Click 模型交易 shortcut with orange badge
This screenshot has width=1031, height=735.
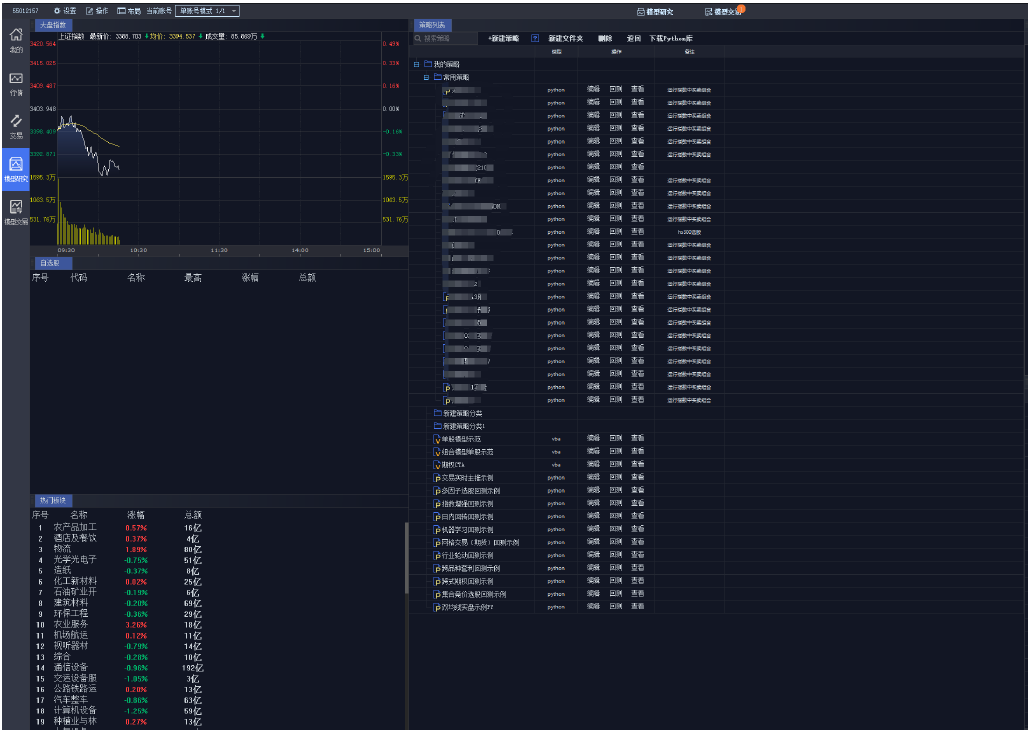723,12
